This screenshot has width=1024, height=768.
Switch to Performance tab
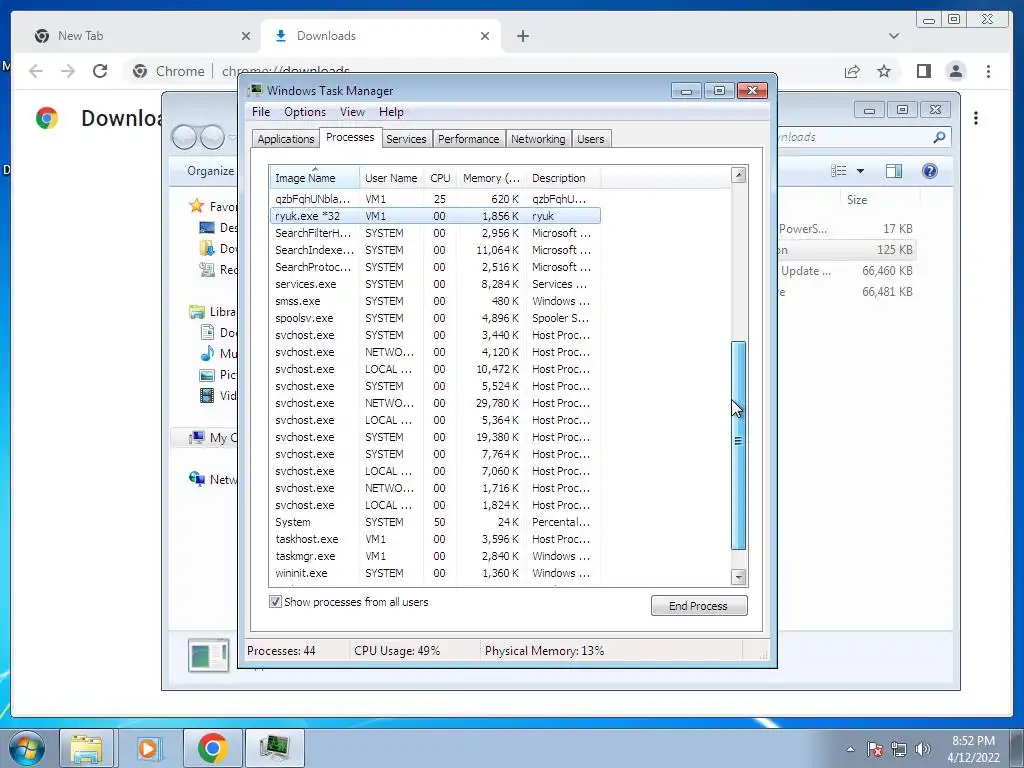click(468, 139)
